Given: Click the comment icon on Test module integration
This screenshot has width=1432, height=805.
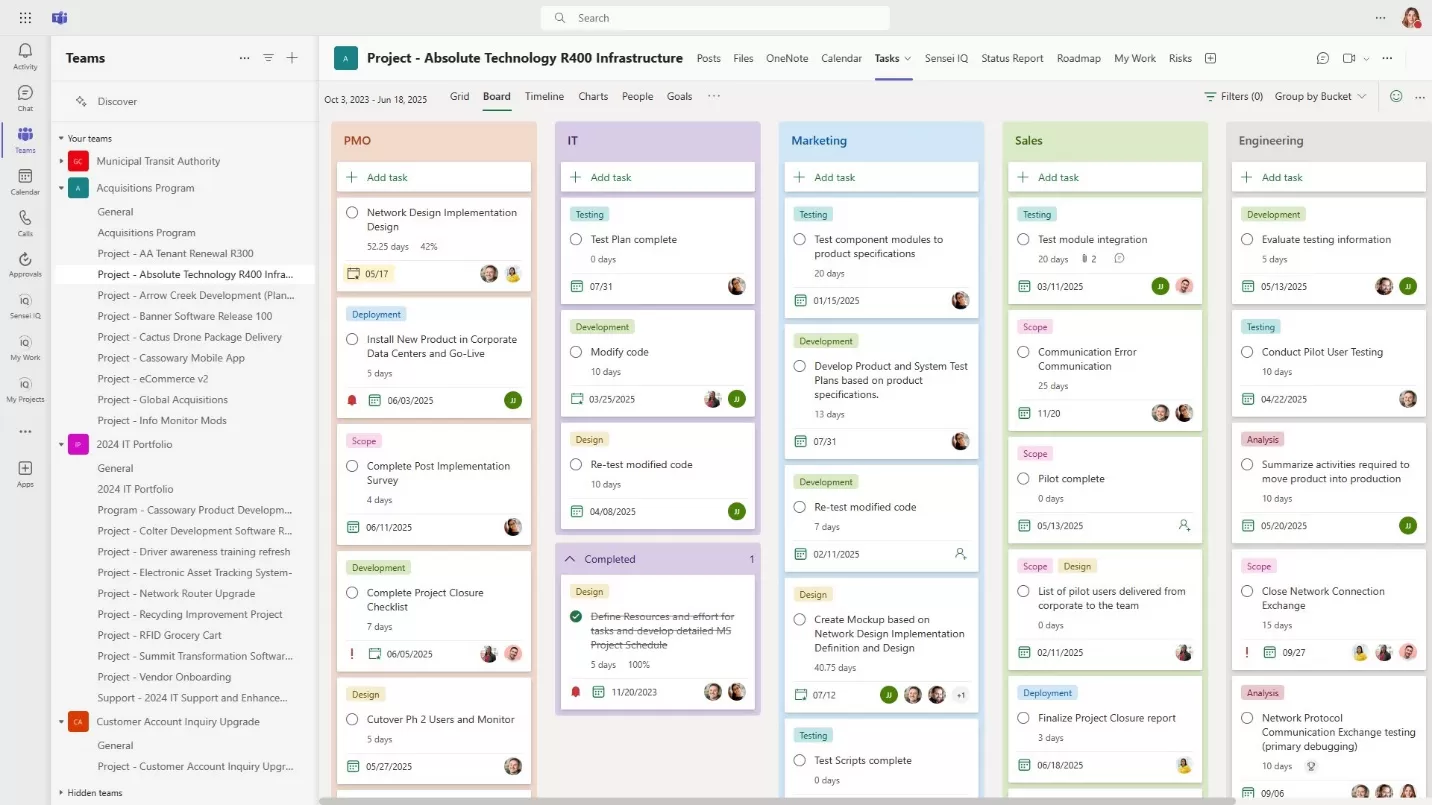Looking at the screenshot, I should click(1119, 259).
